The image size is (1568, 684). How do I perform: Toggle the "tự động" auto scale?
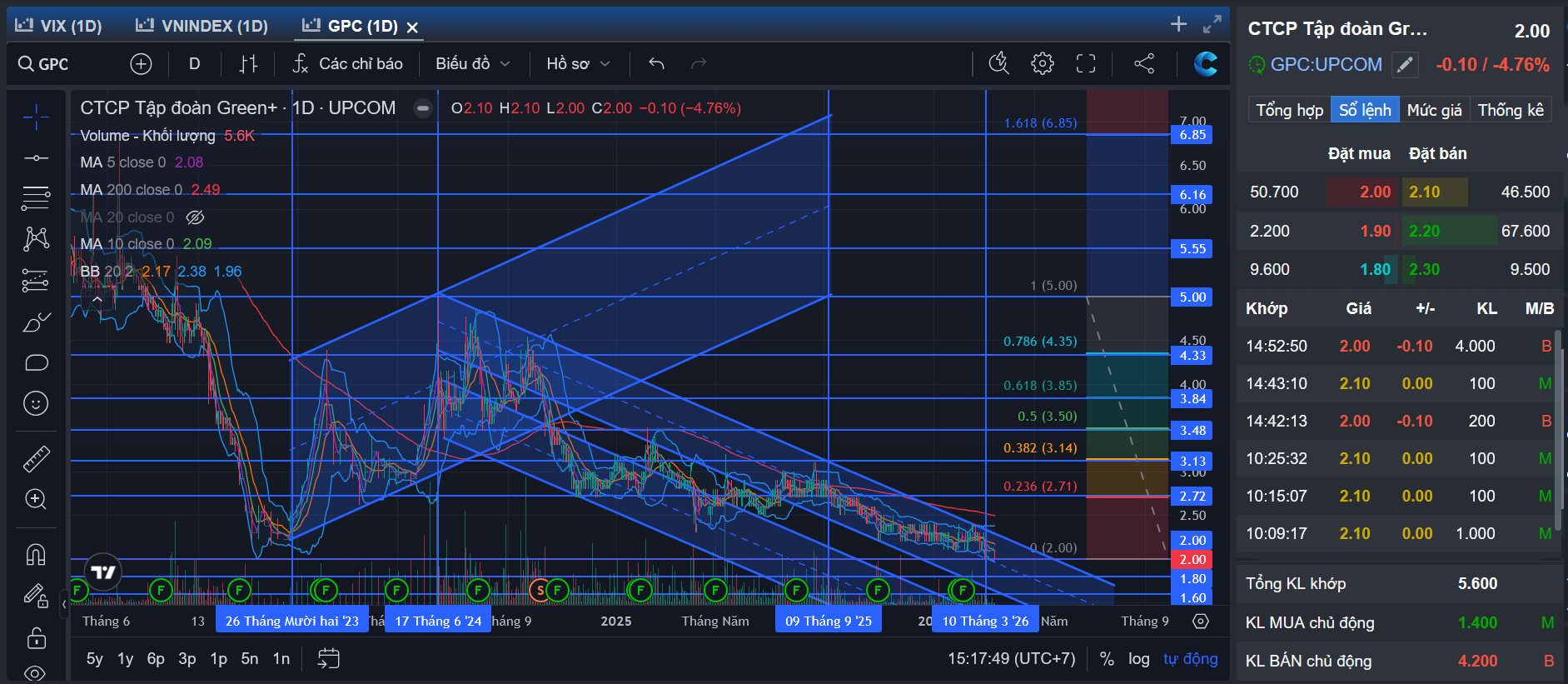pyautogui.click(x=1191, y=659)
